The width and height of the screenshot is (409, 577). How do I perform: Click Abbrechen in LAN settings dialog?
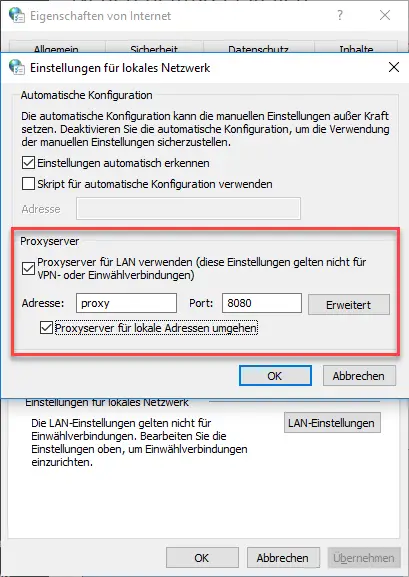[x=359, y=376]
